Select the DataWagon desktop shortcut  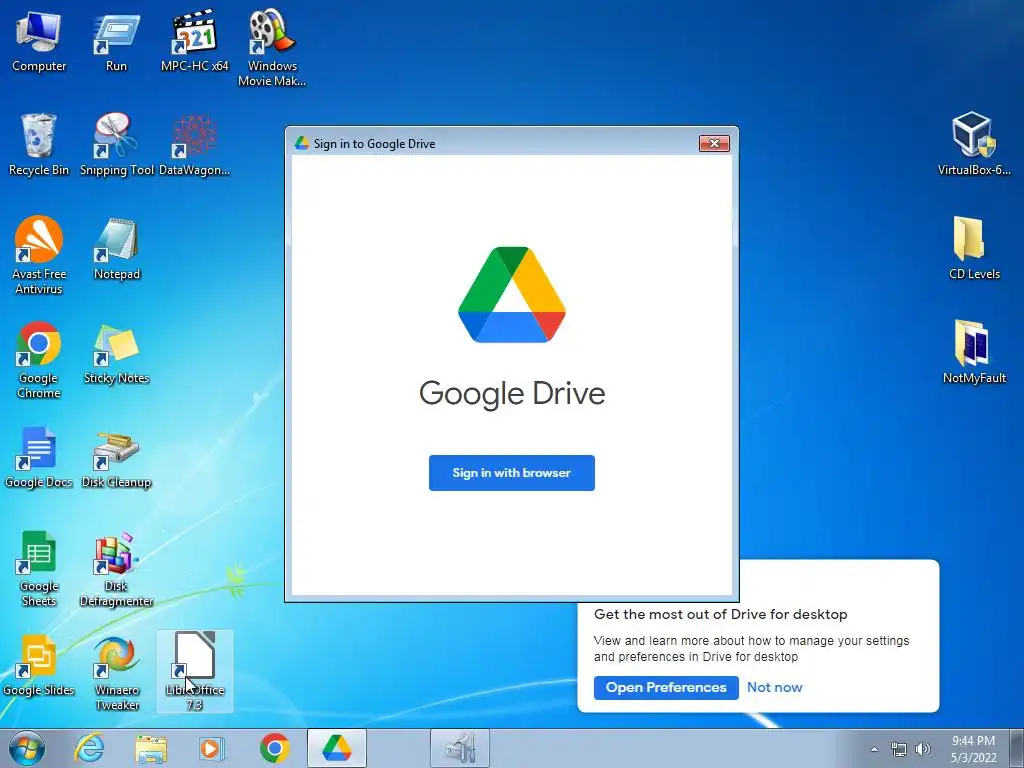click(x=194, y=145)
